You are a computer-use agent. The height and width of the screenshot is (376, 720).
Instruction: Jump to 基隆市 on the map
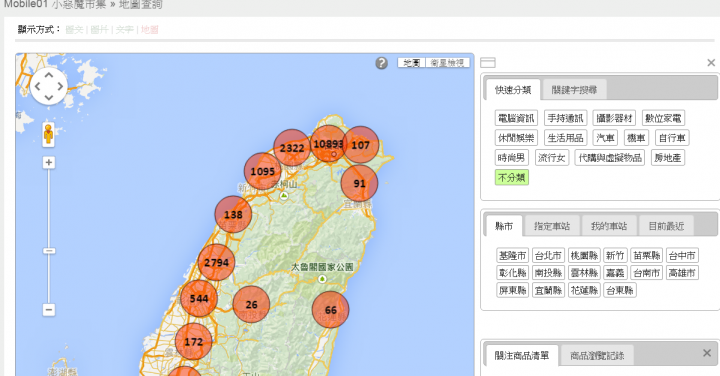[x=512, y=256]
